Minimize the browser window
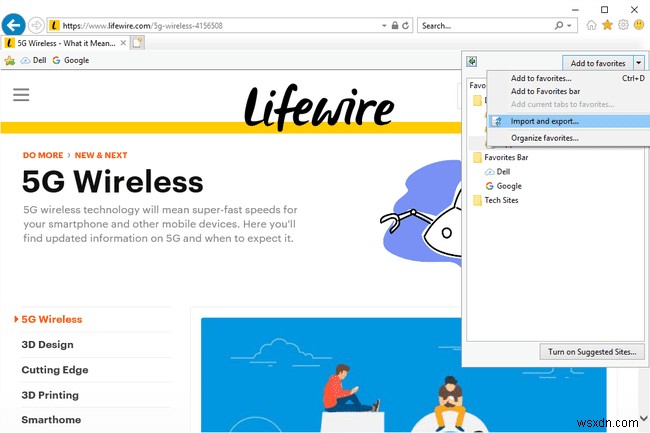Screen dimensions: 650x433 coord(575,9)
